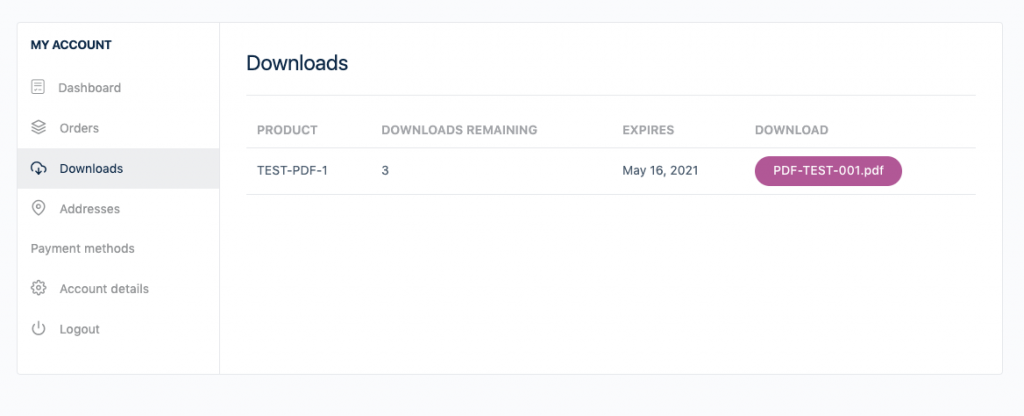Viewport: 1024px width, 416px height.
Task: Click the Dashboard icon in sidebar
Action: pyautogui.click(x=38, y=88)
